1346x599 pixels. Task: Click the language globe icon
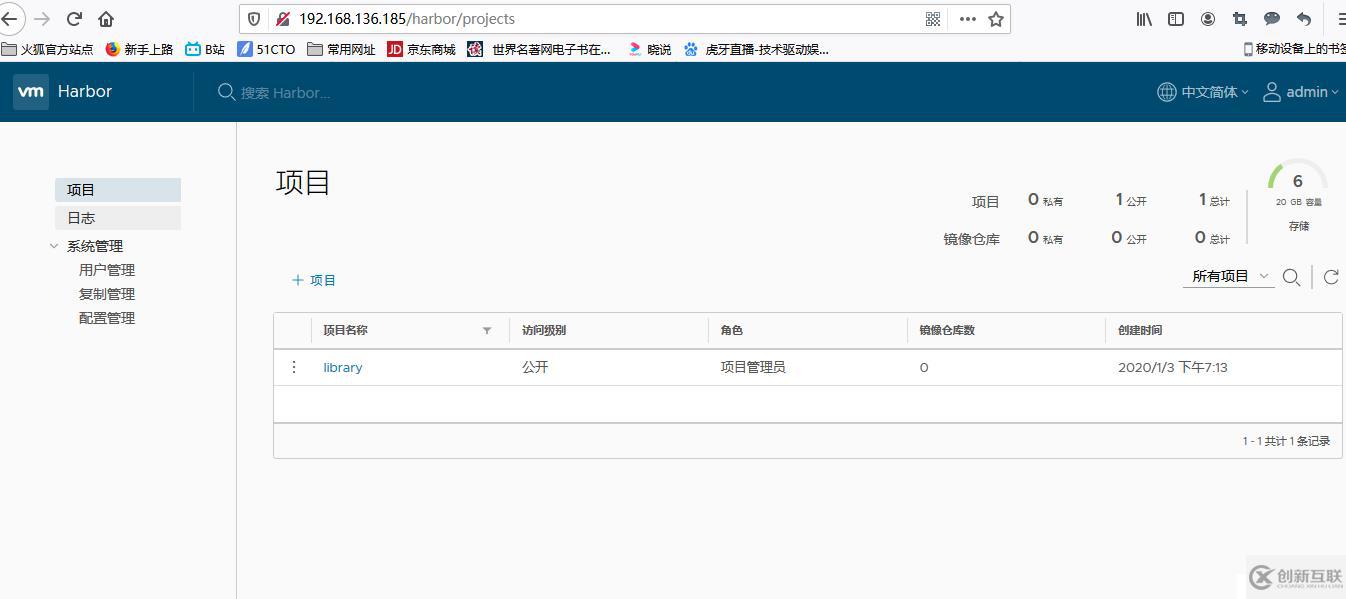[1166, 92]
